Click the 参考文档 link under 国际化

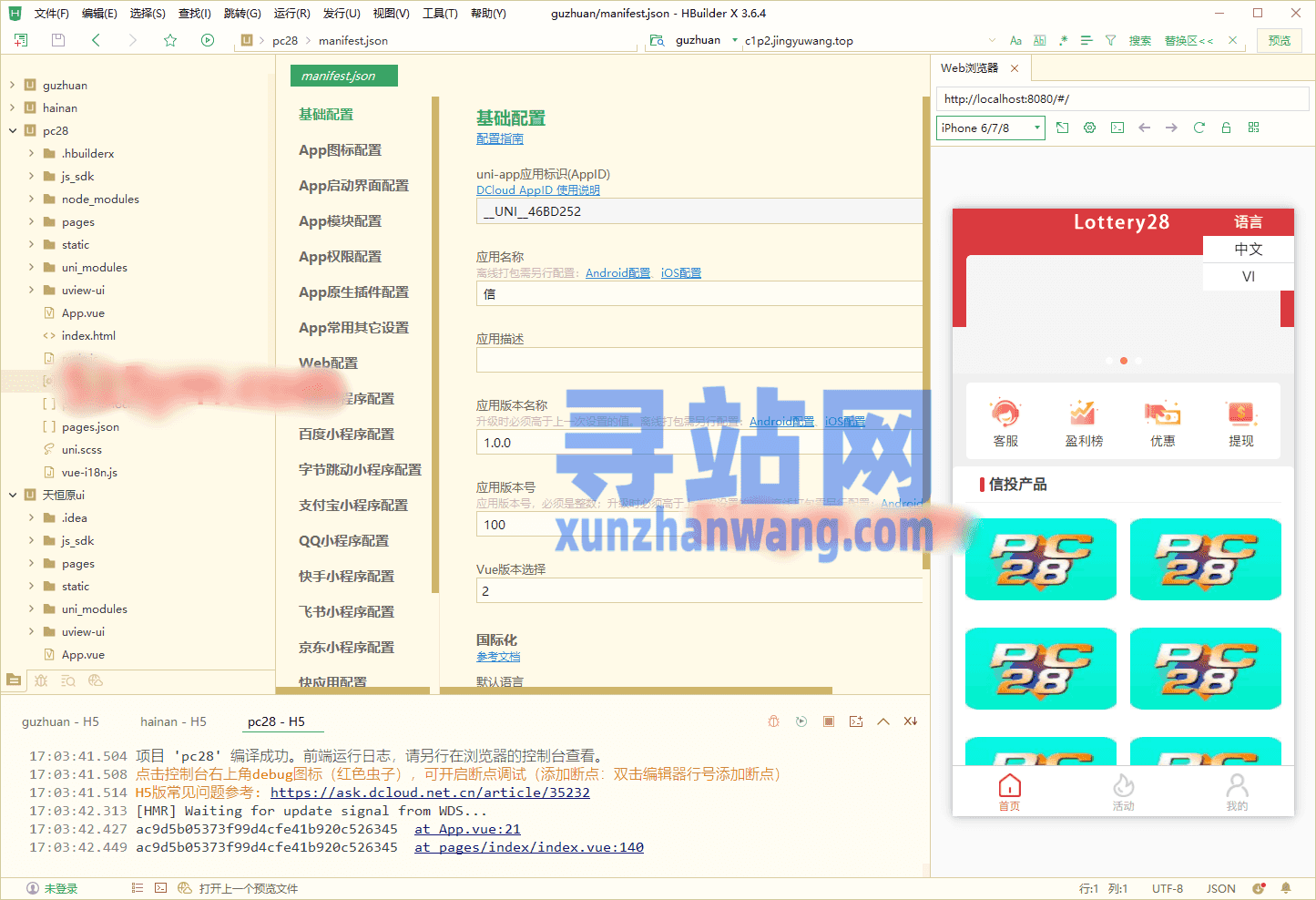pos(498,657)
